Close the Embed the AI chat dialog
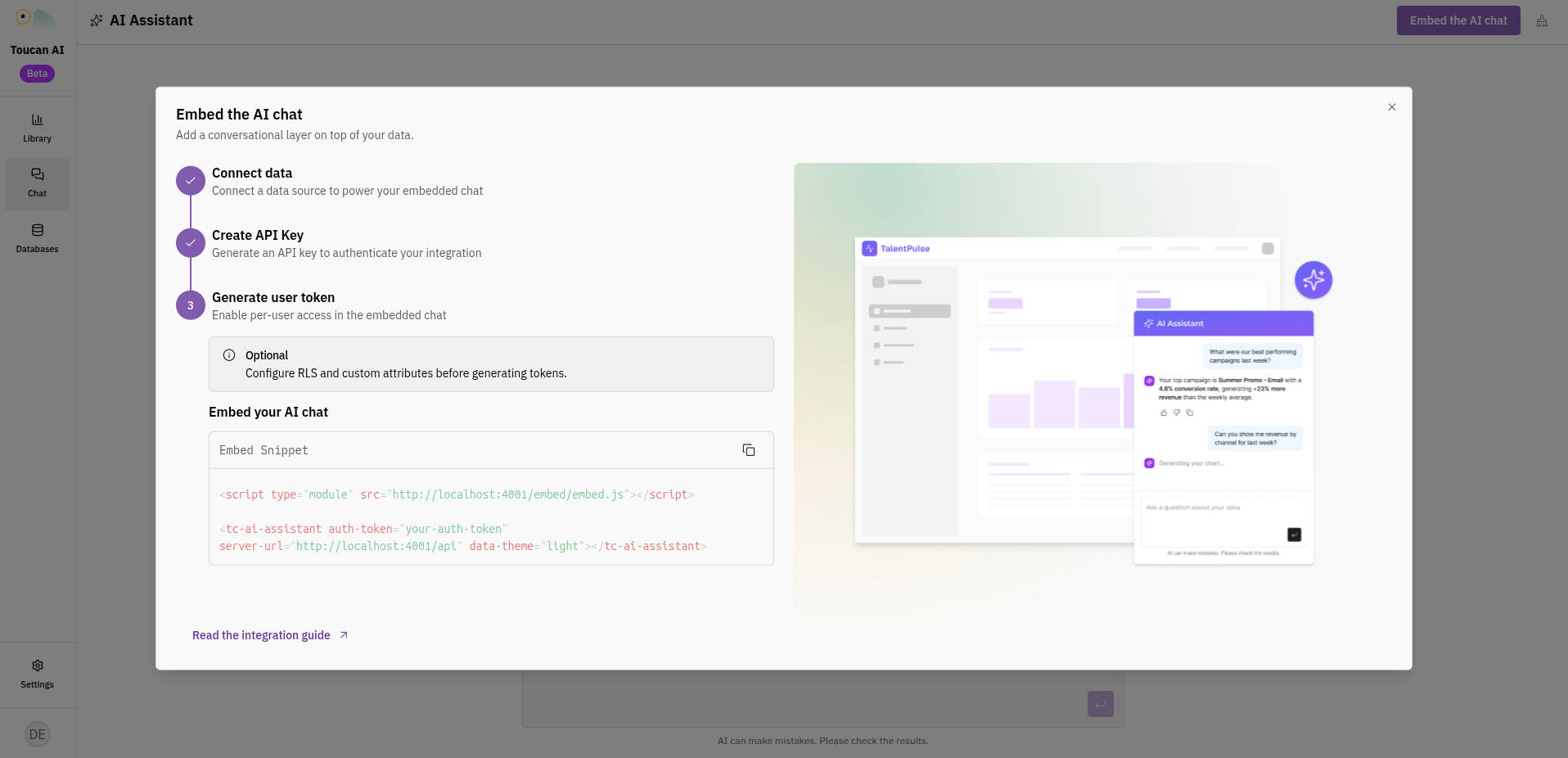This screenshot has height=758, width=1568. tap(1391, 107)
